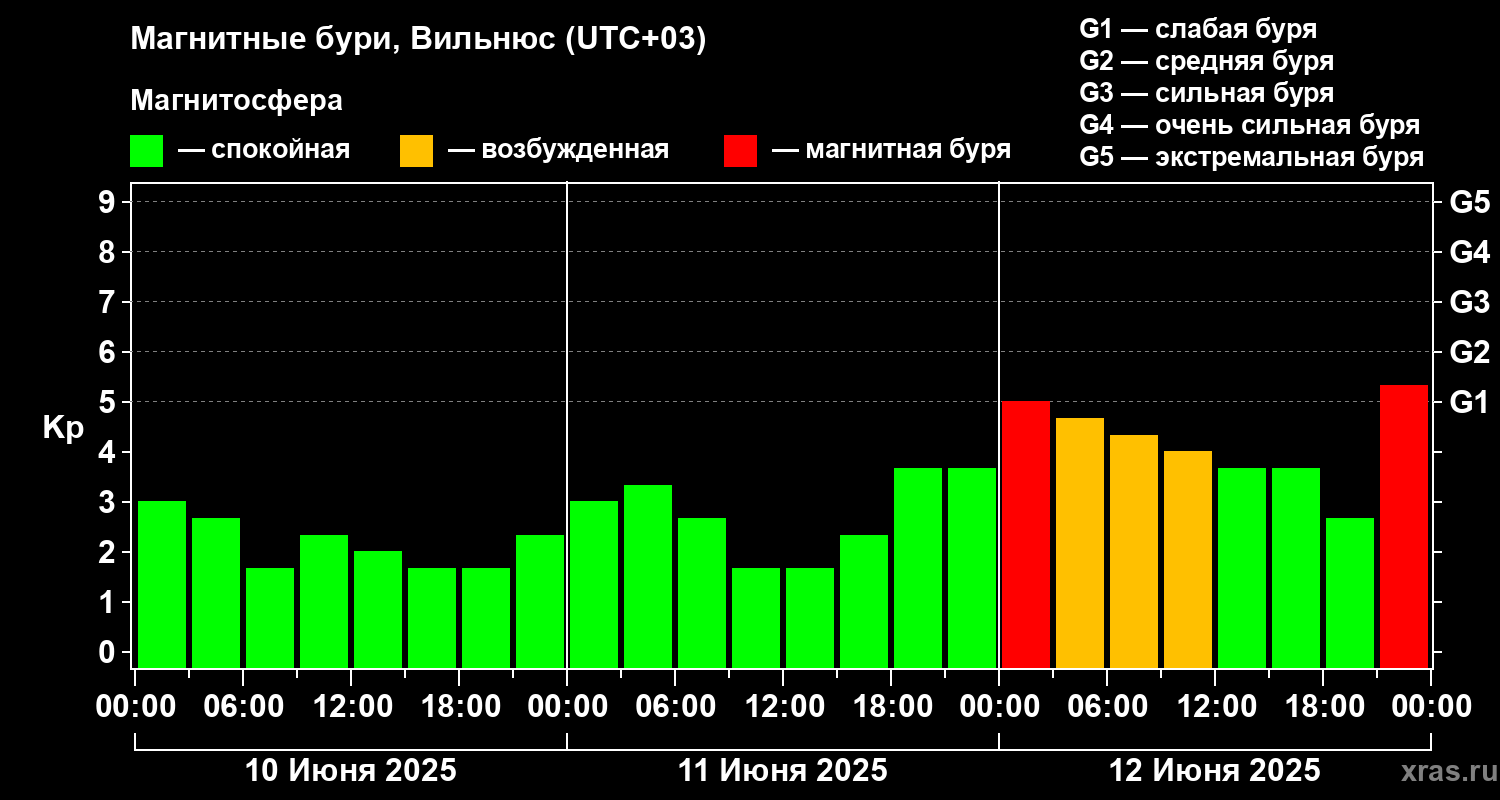The height and width of the screenshot is (800, 1500).
Task: Click the G3 label on the right axis
Action: [x=1470, y=302]
